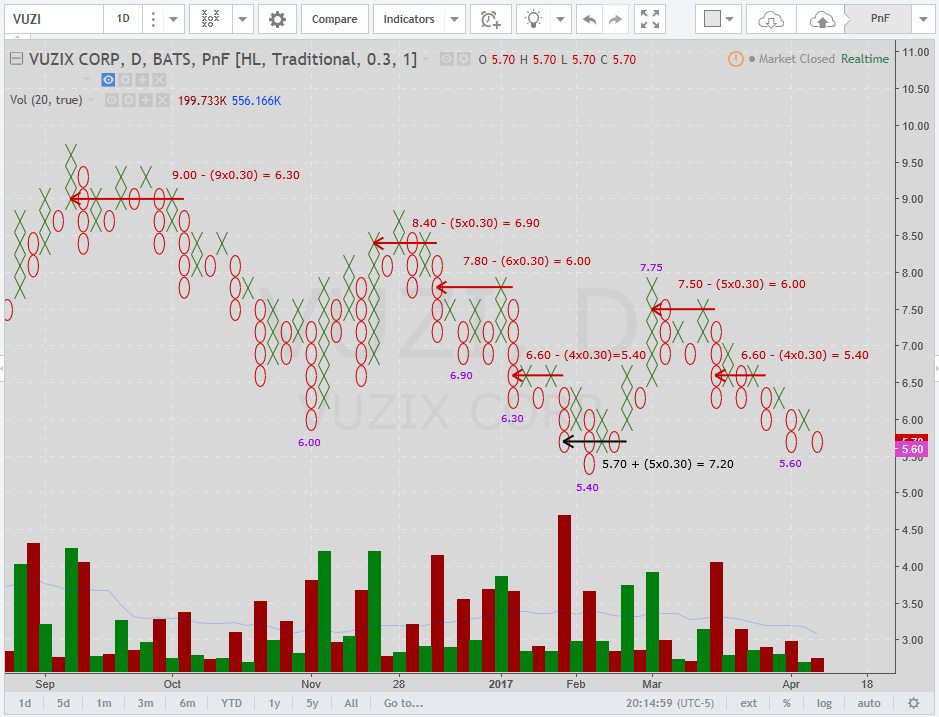Open settings gear next to VUZIX CORP title
The image size is (939, 717).
tap(464, 59)
